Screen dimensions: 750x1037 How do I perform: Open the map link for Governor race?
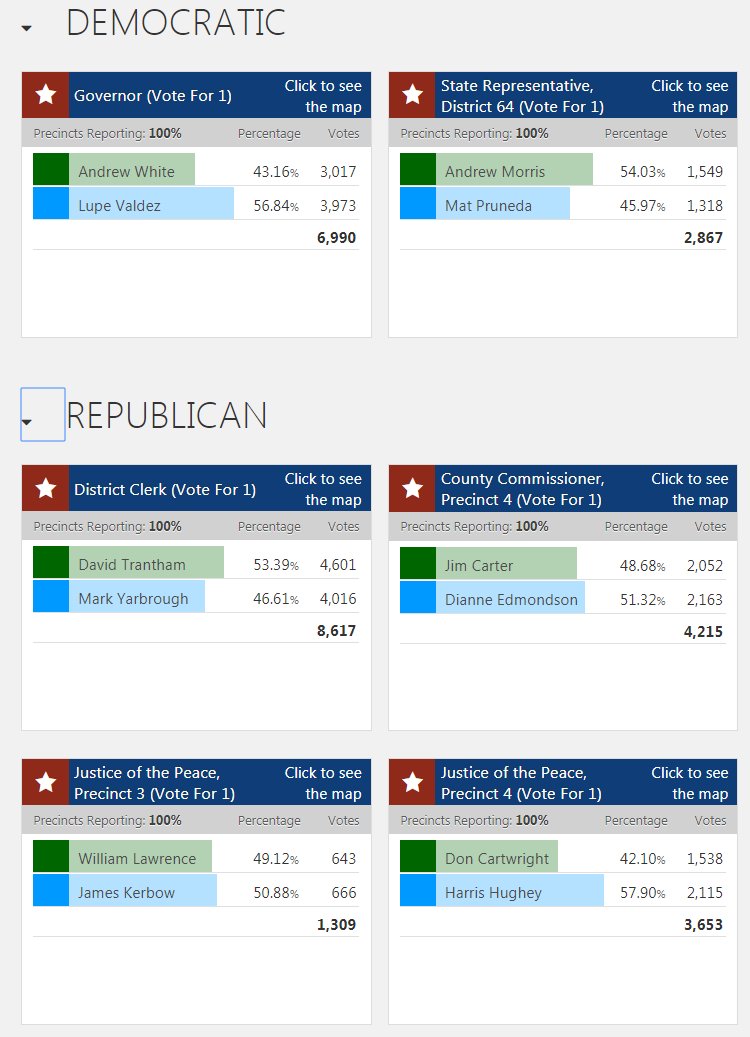[323, 96]
